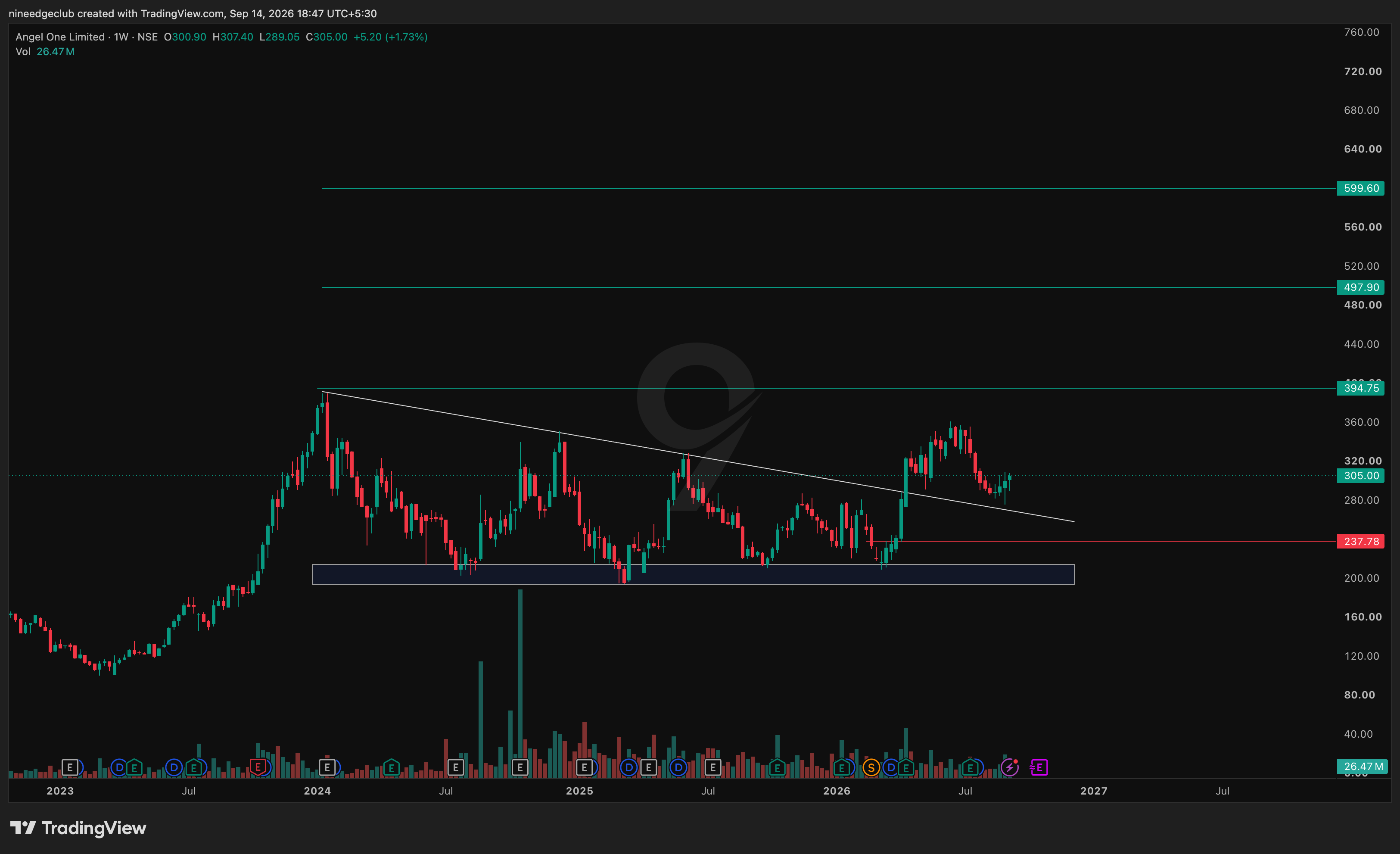Click the TradingView logo at bottom left
This screenshot has width=1400, height=854.
(78, 829)
